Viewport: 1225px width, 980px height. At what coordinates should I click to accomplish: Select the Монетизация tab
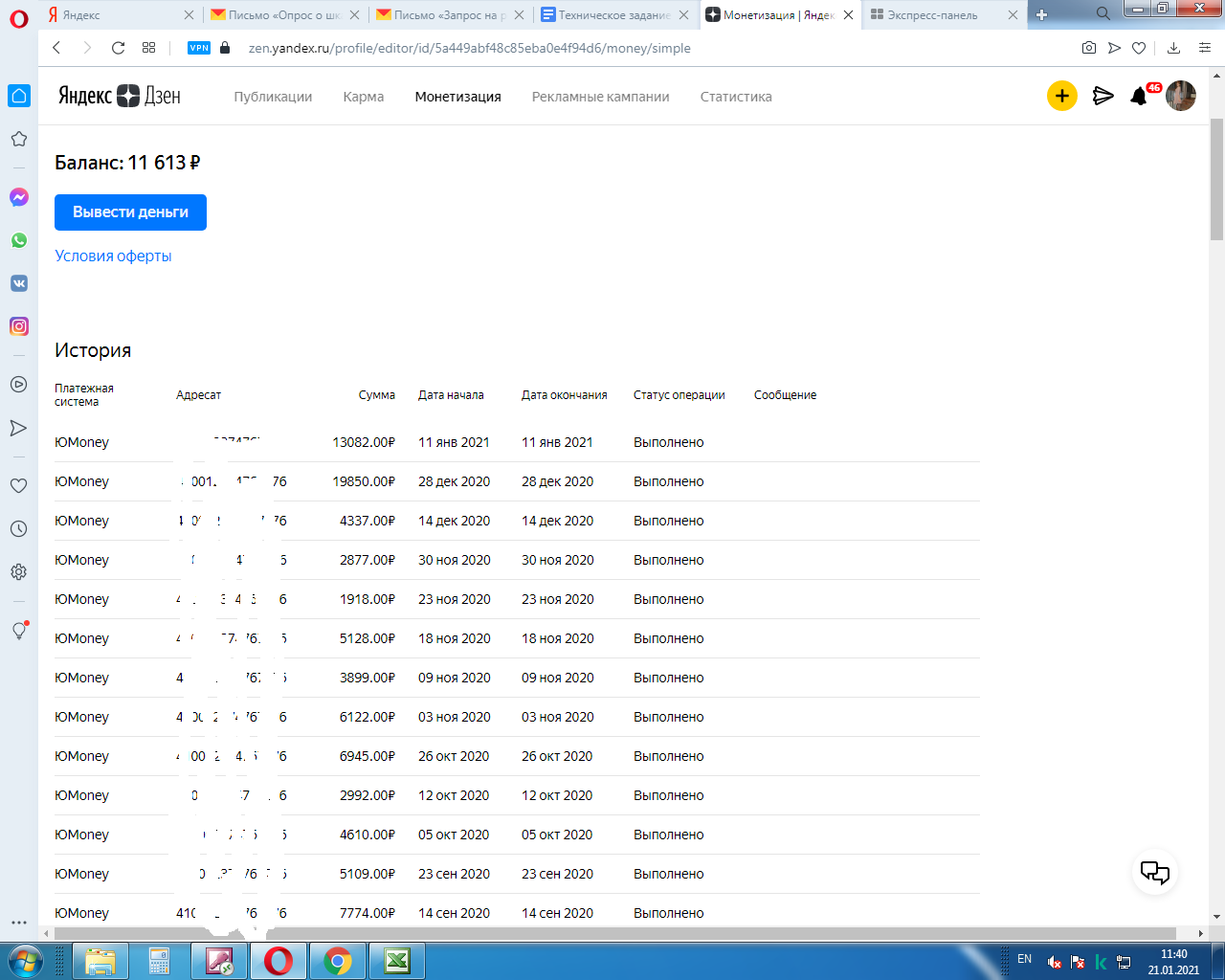tap(458, 97)
